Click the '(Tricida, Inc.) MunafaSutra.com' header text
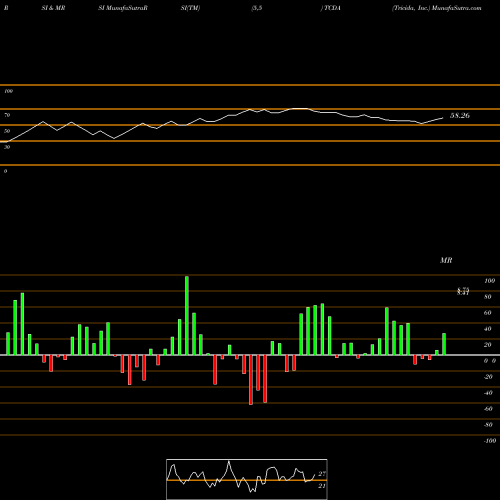The height and width of the screenshot is (500, 500). pyautogui.click(x=437, y=8)
